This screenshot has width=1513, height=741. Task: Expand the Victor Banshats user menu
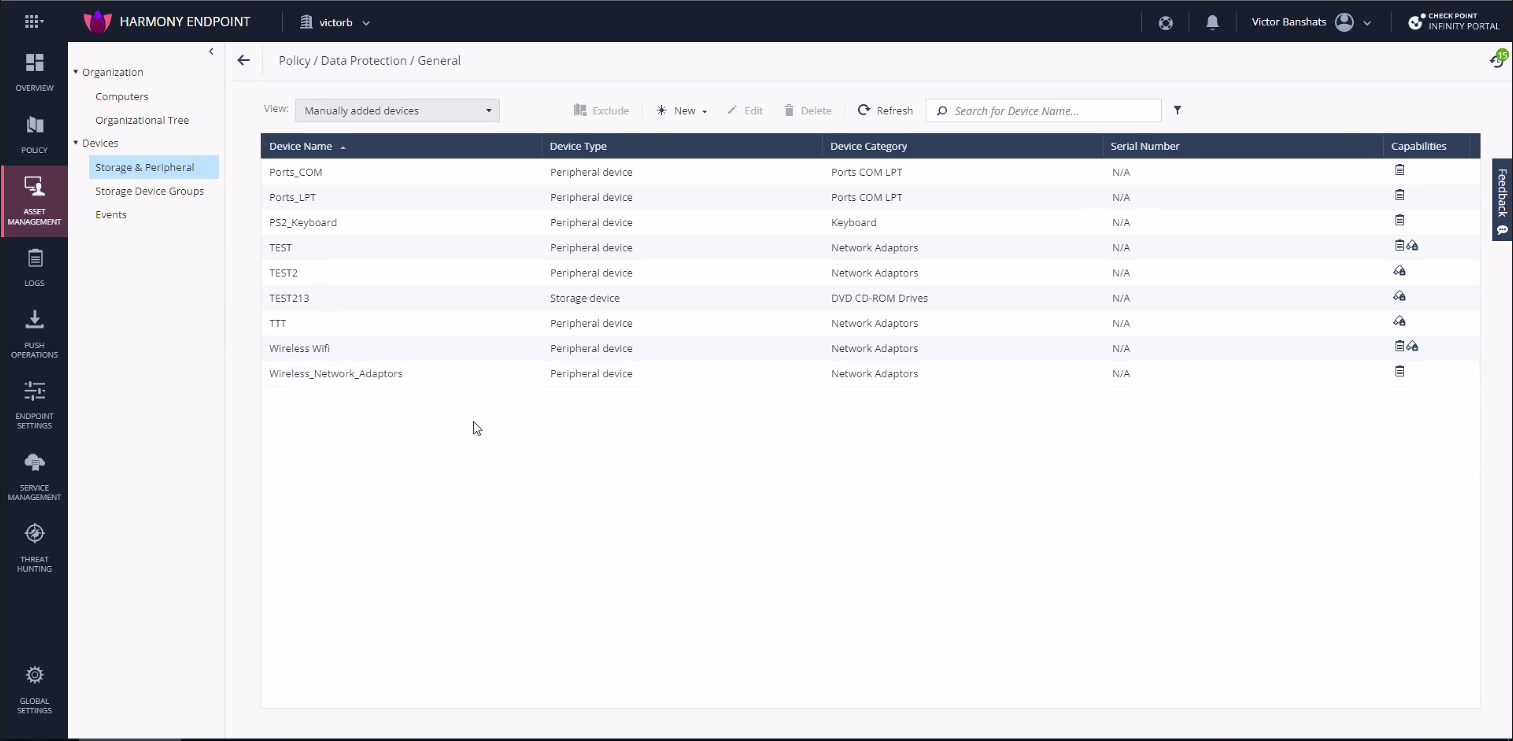[x=1312, y=22]
